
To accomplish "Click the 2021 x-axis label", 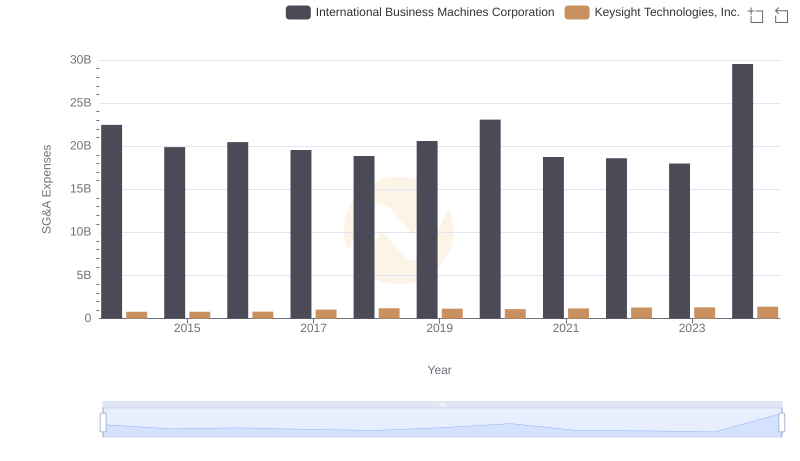I will click(x=566, y=328).
